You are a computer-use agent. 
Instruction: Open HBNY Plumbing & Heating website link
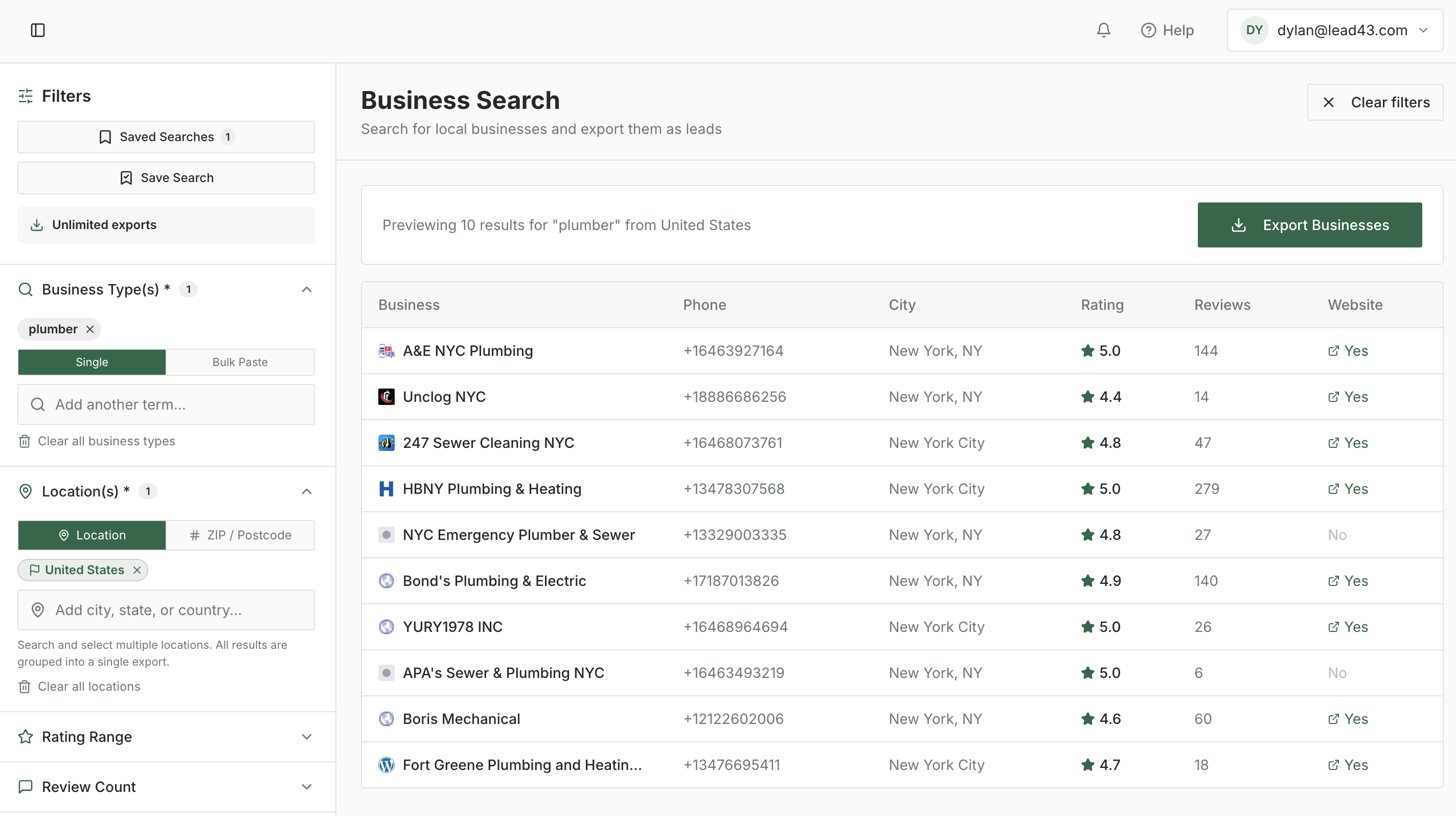point(1348,489)
